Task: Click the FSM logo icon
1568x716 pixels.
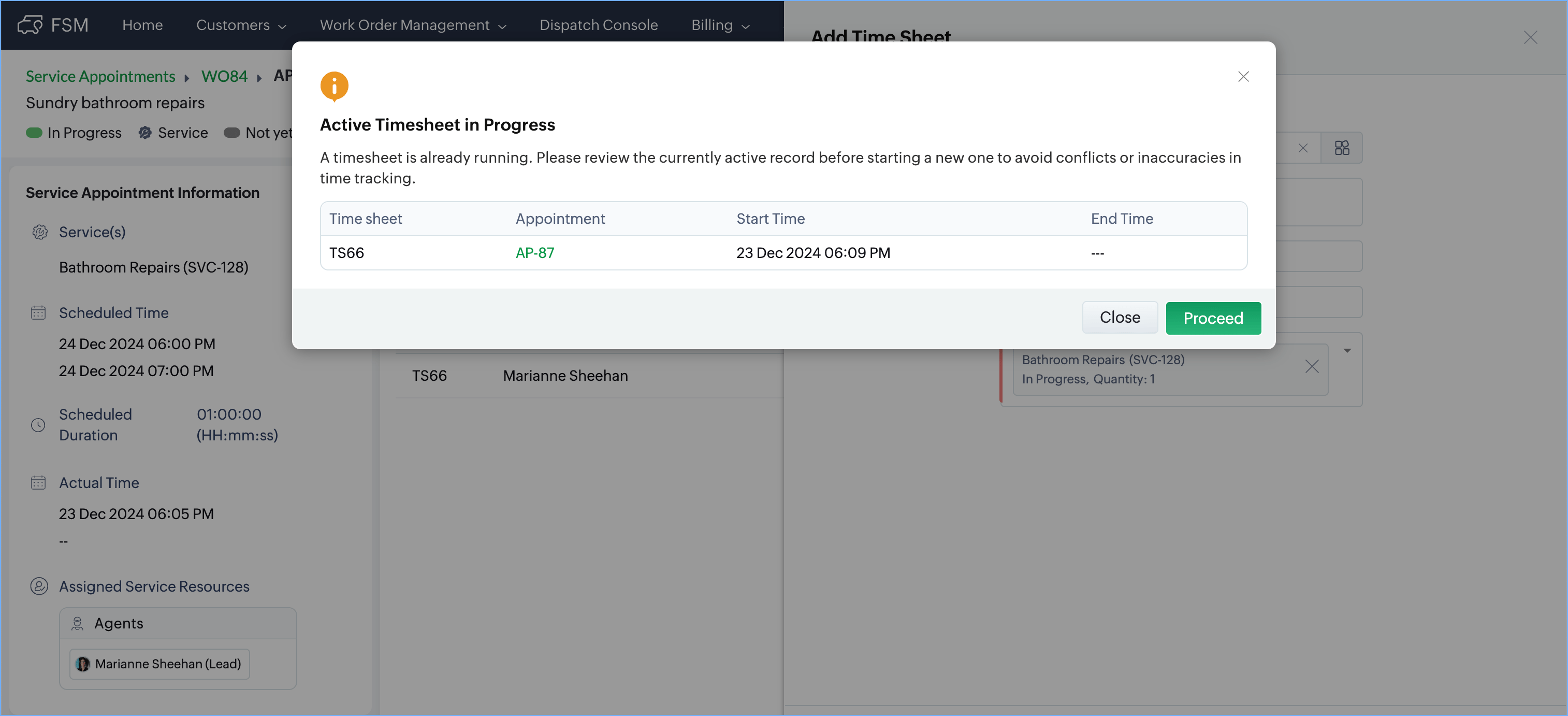Action: 29,25
